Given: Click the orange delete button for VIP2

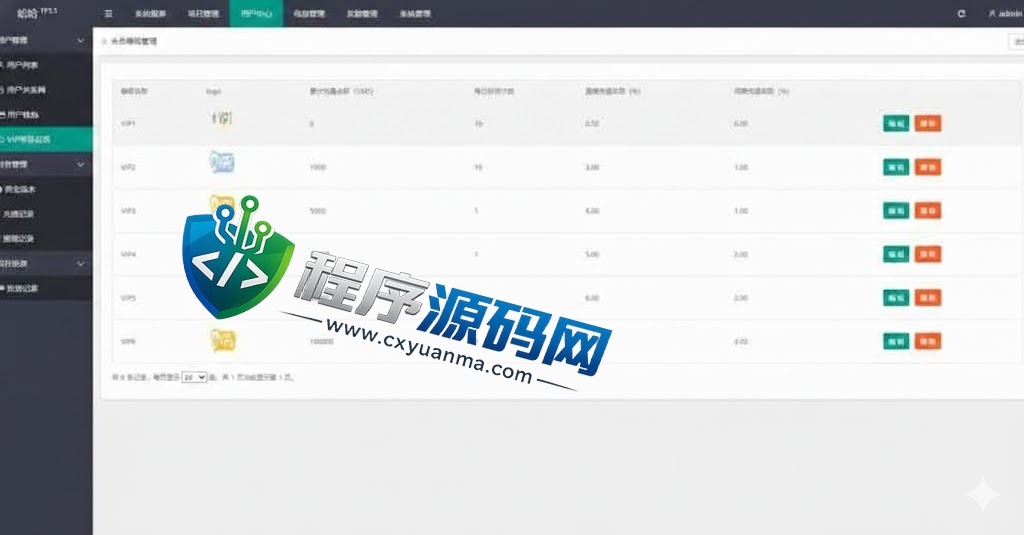Looking at the screenshot, I should 927,167.
